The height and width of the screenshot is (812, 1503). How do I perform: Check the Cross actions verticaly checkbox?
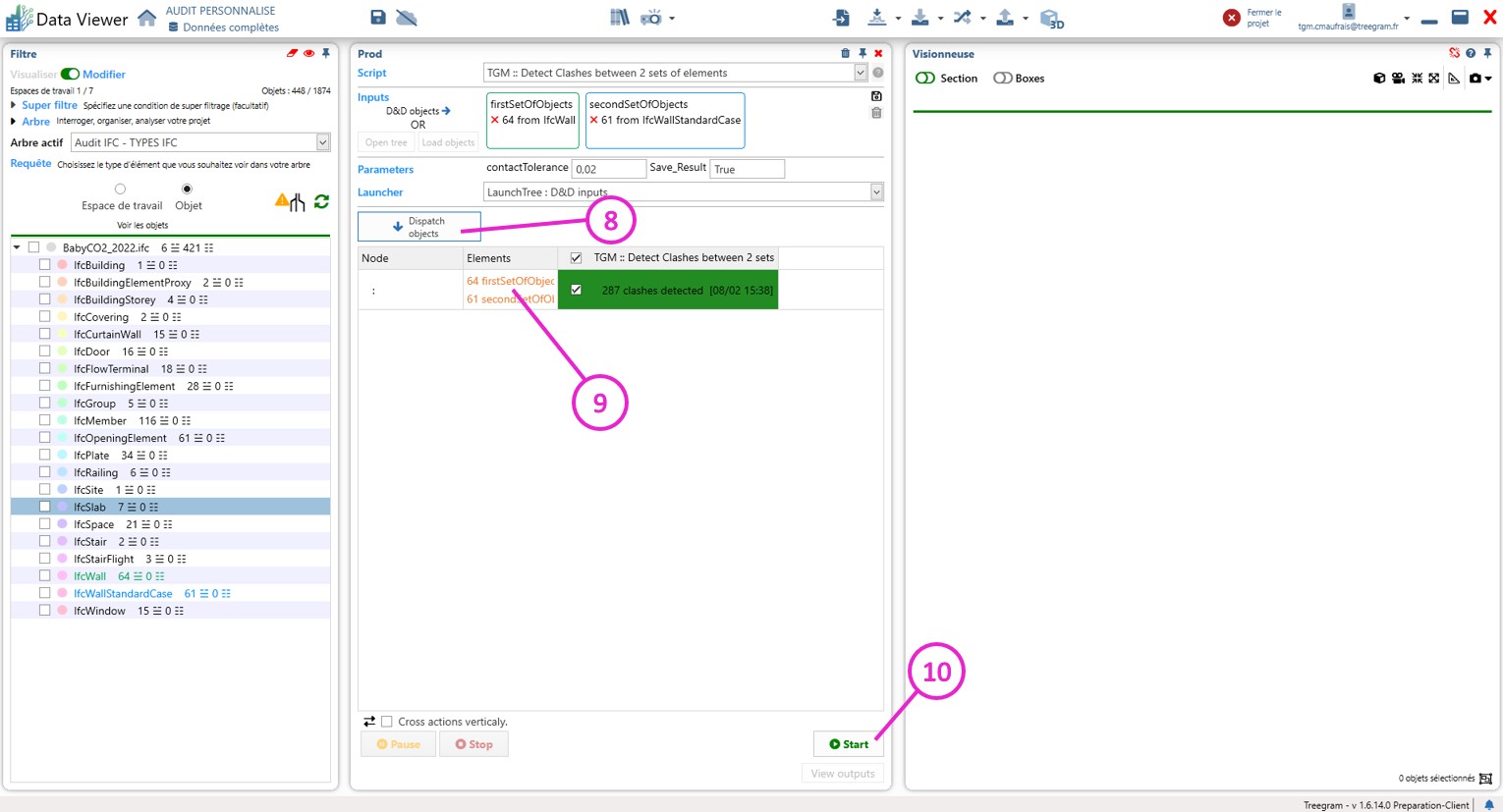387,722
